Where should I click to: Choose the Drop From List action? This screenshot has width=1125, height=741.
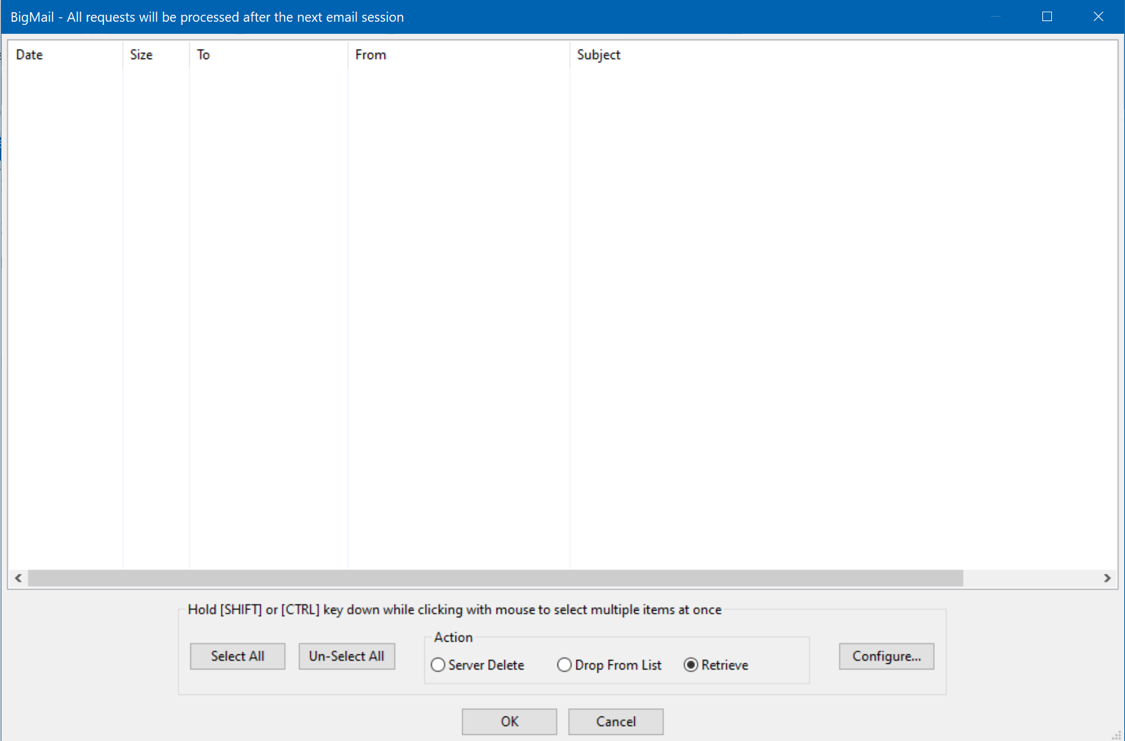609,665
